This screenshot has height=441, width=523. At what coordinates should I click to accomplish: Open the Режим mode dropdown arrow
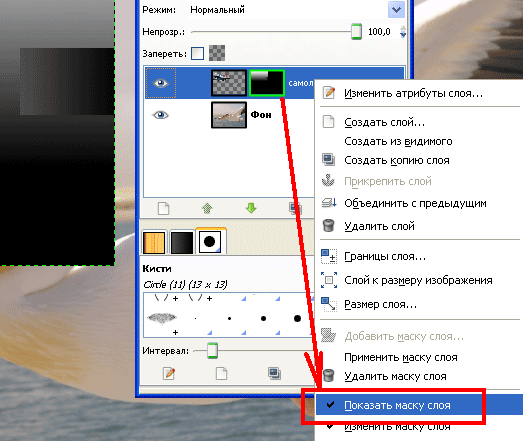point(396,10)
